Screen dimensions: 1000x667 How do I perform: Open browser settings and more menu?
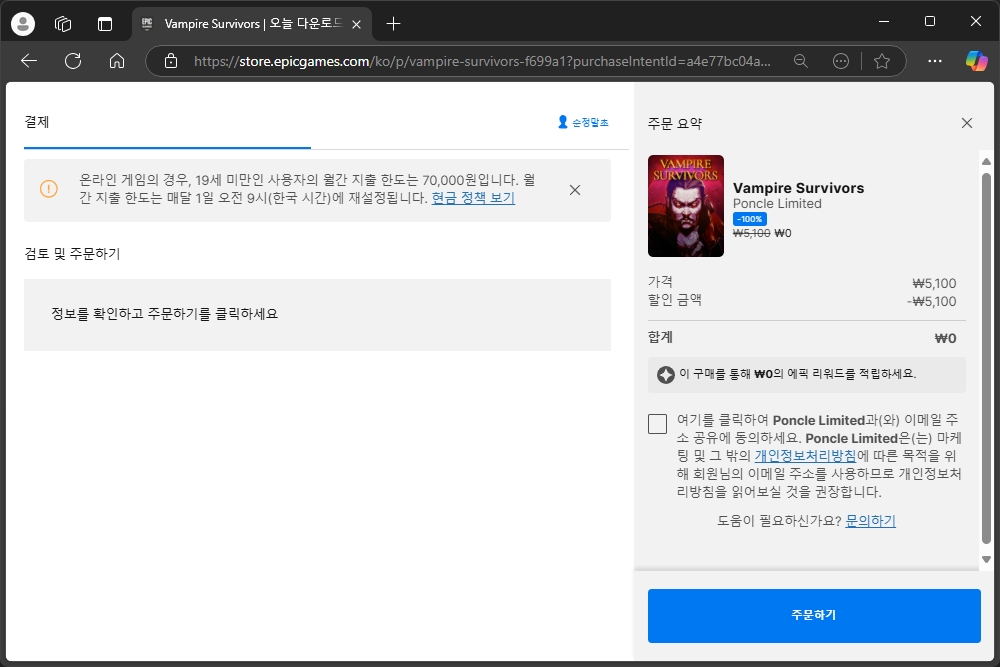(935, 61)
